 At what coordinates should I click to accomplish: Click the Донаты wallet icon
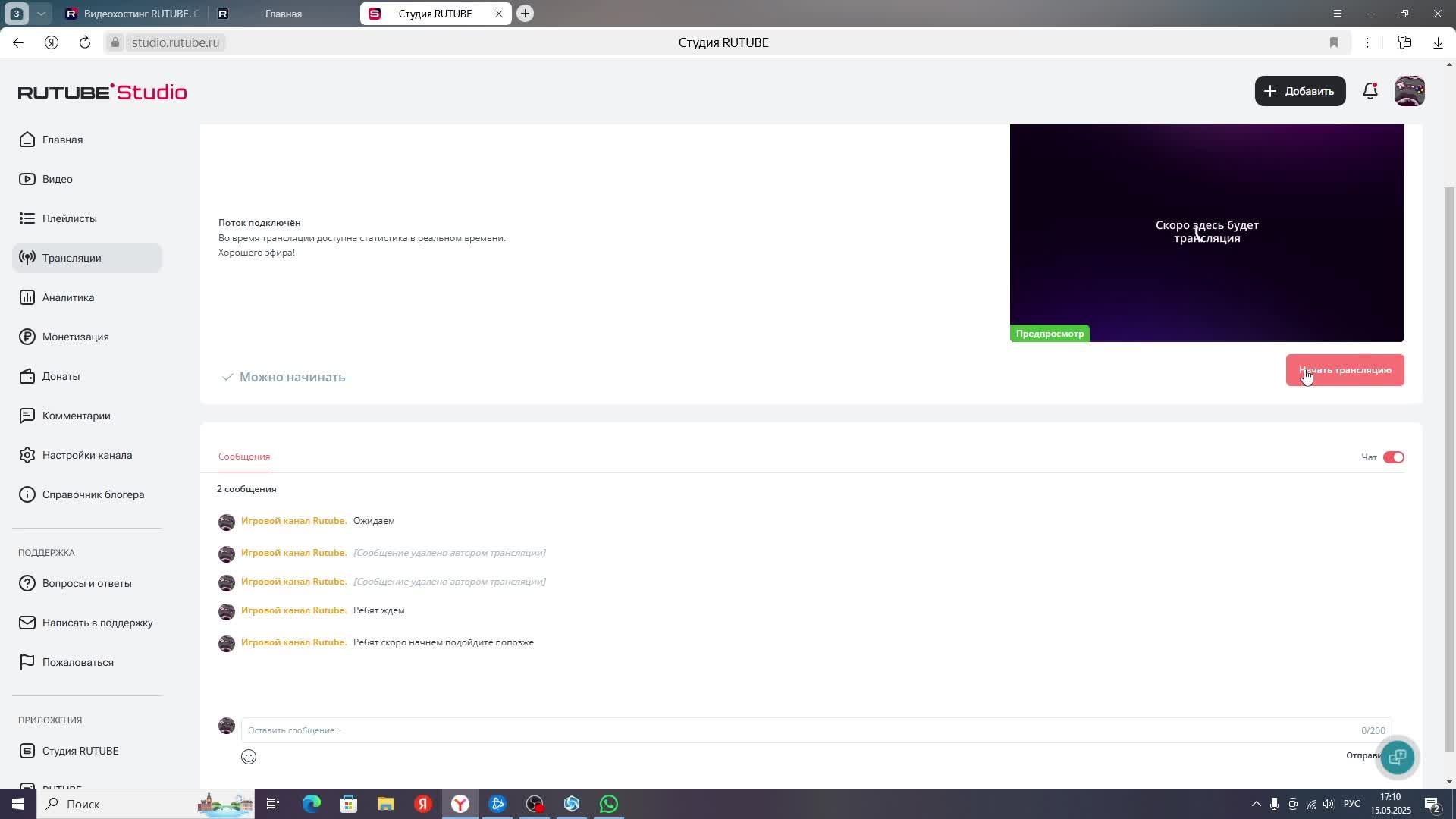click(x=27, y=376)
